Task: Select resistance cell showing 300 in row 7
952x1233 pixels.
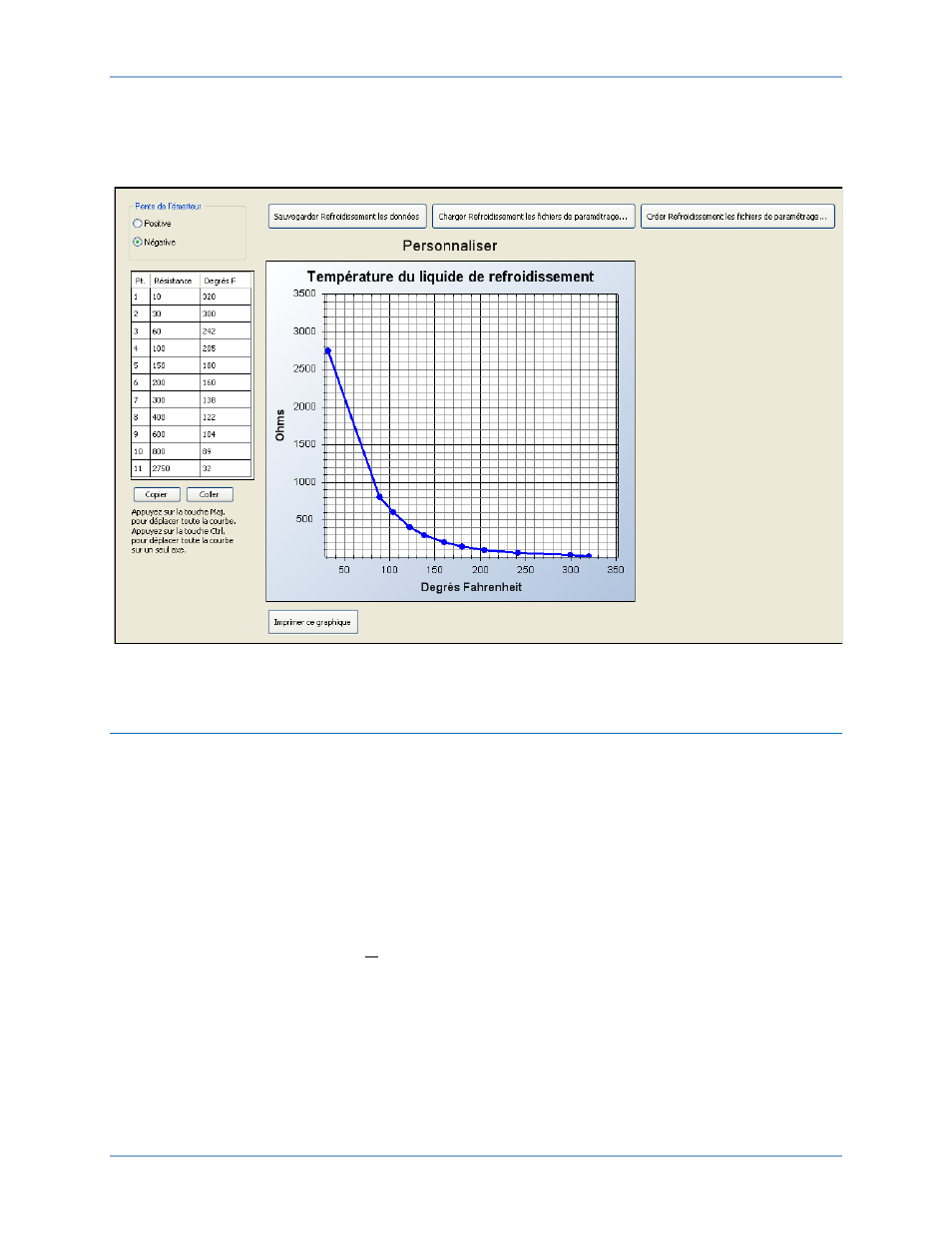Action: (x=175, y=399)
